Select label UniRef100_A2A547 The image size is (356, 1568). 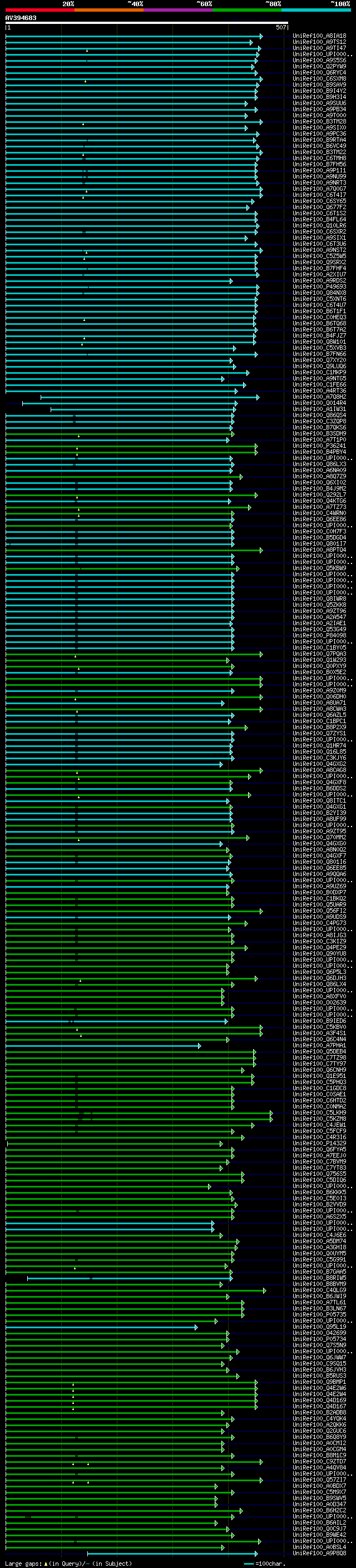click(x=319, y=617)
